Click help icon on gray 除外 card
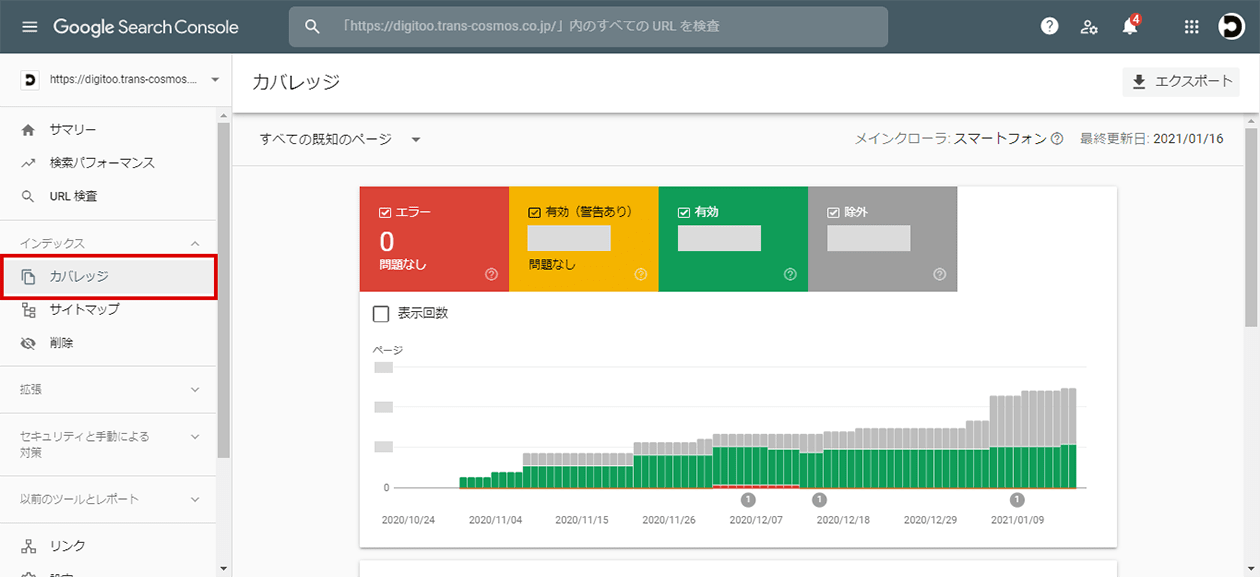Viewport: 1260px width, 577px height. click(x=939, y=274)
